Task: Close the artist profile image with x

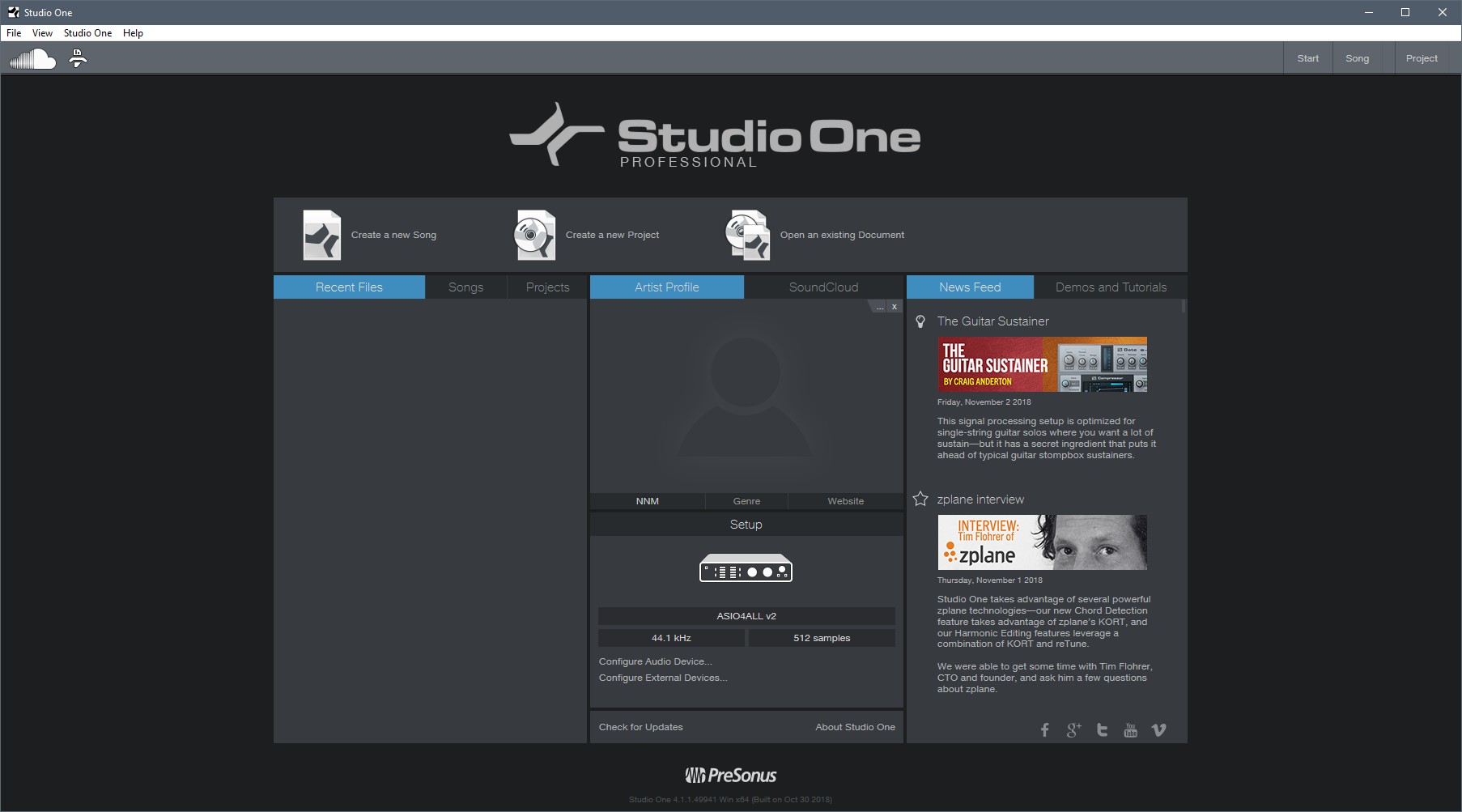Action: (895, 307)
